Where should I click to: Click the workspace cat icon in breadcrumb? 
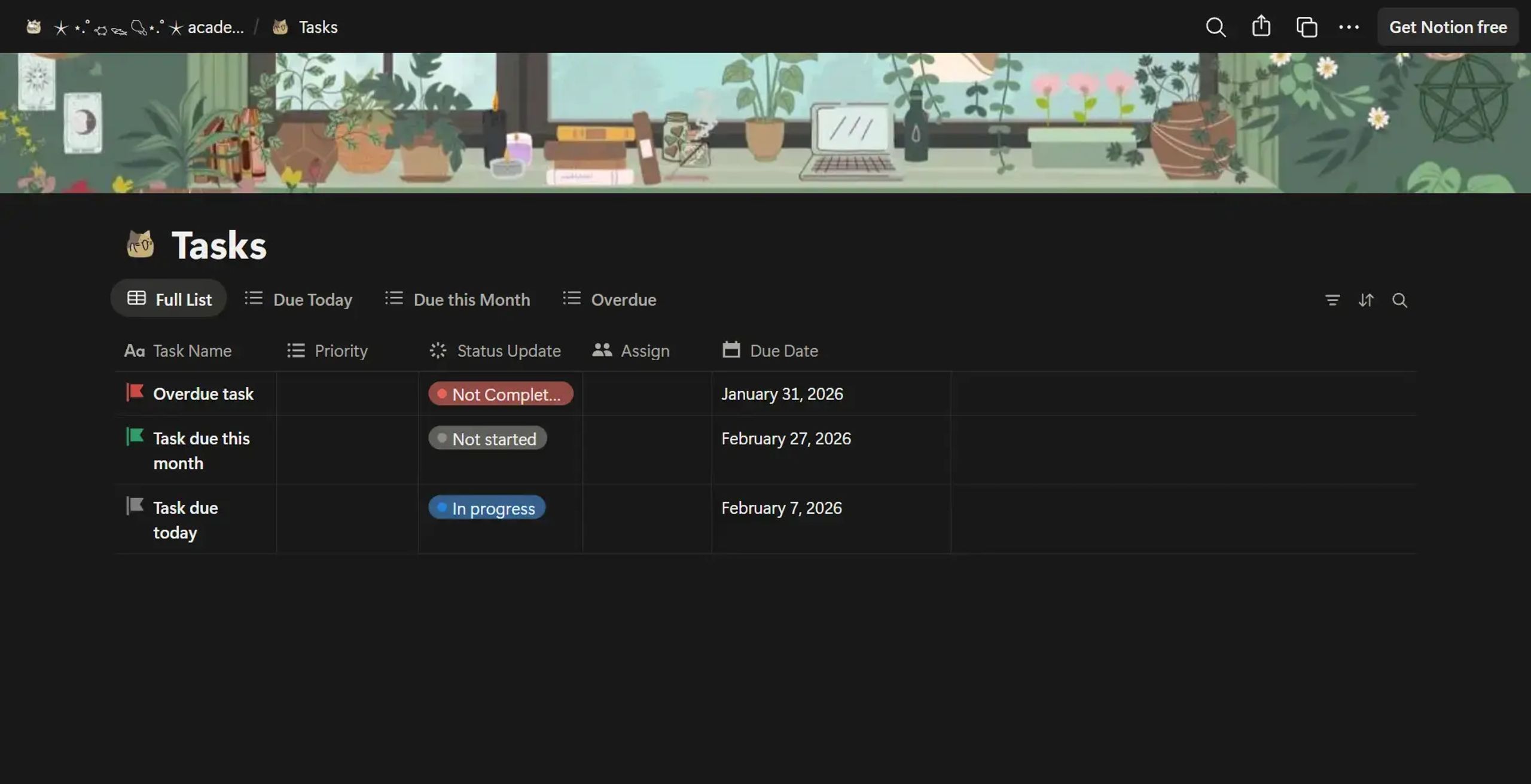(x=33, y=27)
